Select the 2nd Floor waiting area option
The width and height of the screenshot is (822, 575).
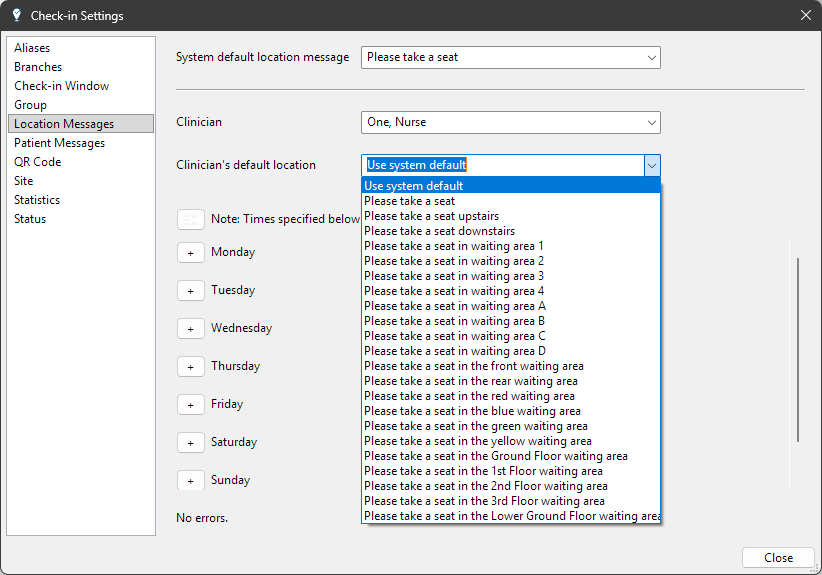tap(486, 486)
